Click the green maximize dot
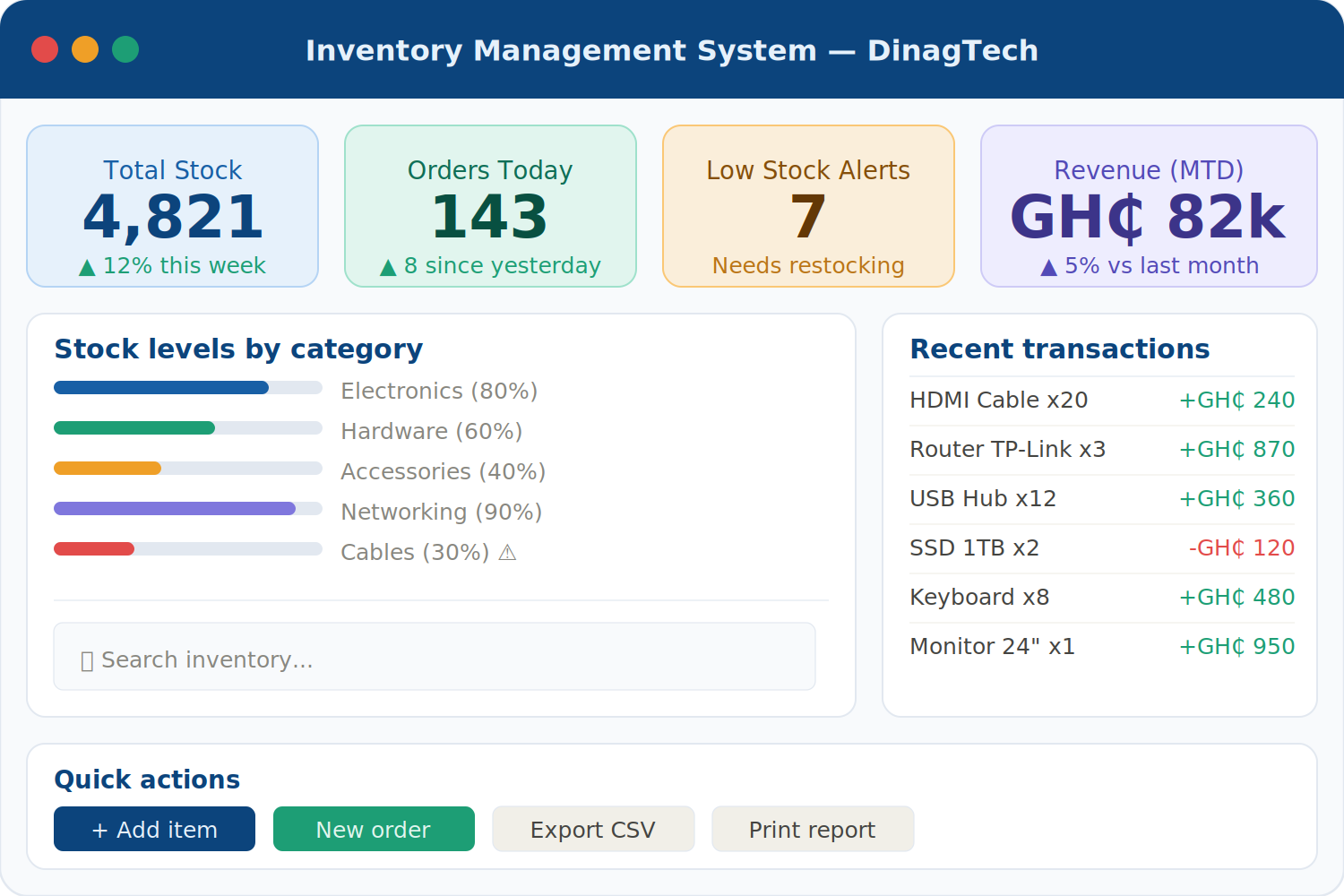This screenshot has width=1344, height=896. point(125,49)
